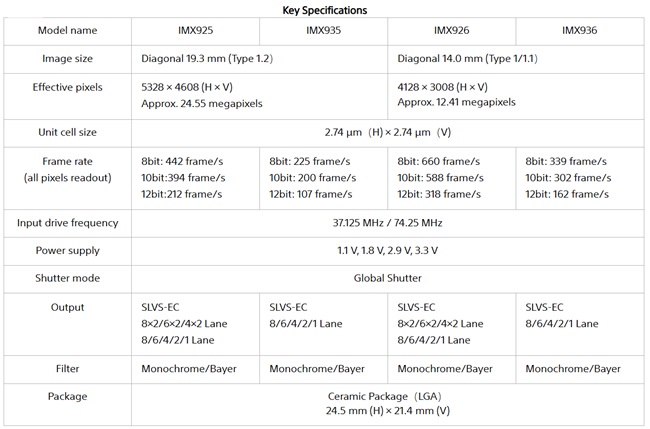Select the IMX935 column header
The width and height of the screenshot is (650, 429).
click(x=323, y=30)
